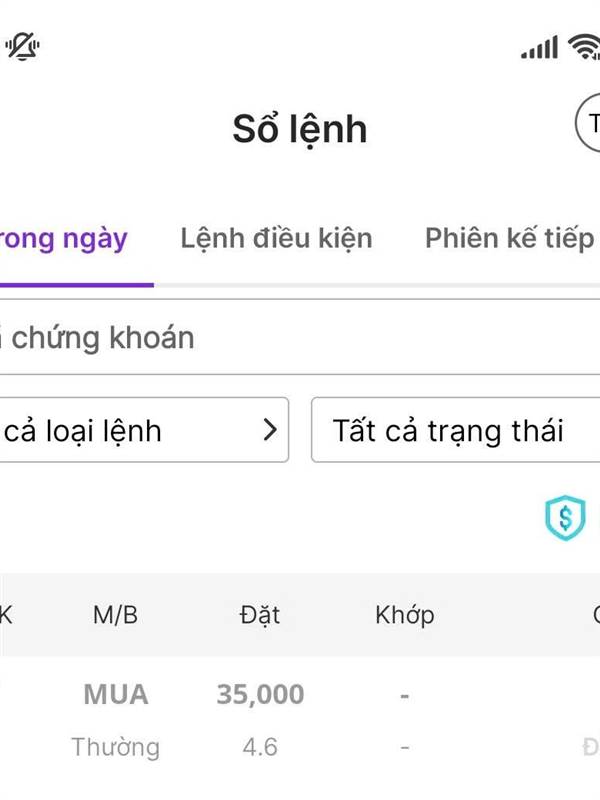Open the circular profile avatar
Screen dimensions: 600x800
click(588, 122)
